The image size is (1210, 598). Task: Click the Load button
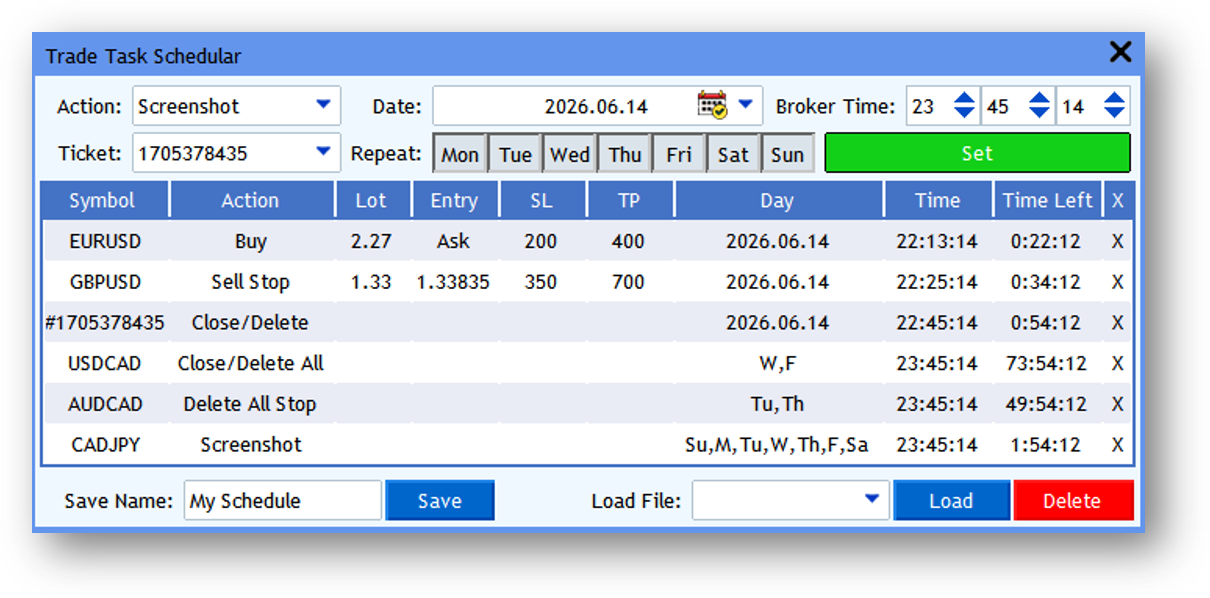(951, 501)
